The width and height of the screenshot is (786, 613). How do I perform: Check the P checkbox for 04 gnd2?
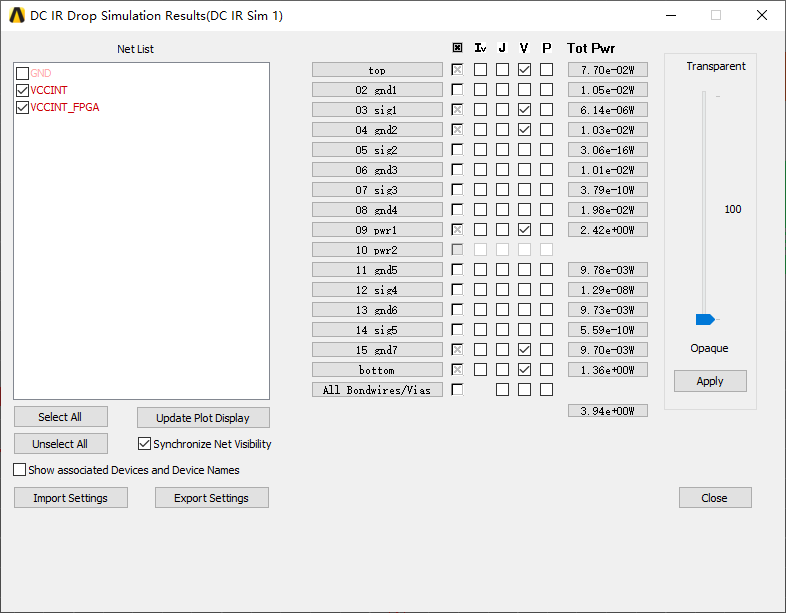(x=546, y=129)
